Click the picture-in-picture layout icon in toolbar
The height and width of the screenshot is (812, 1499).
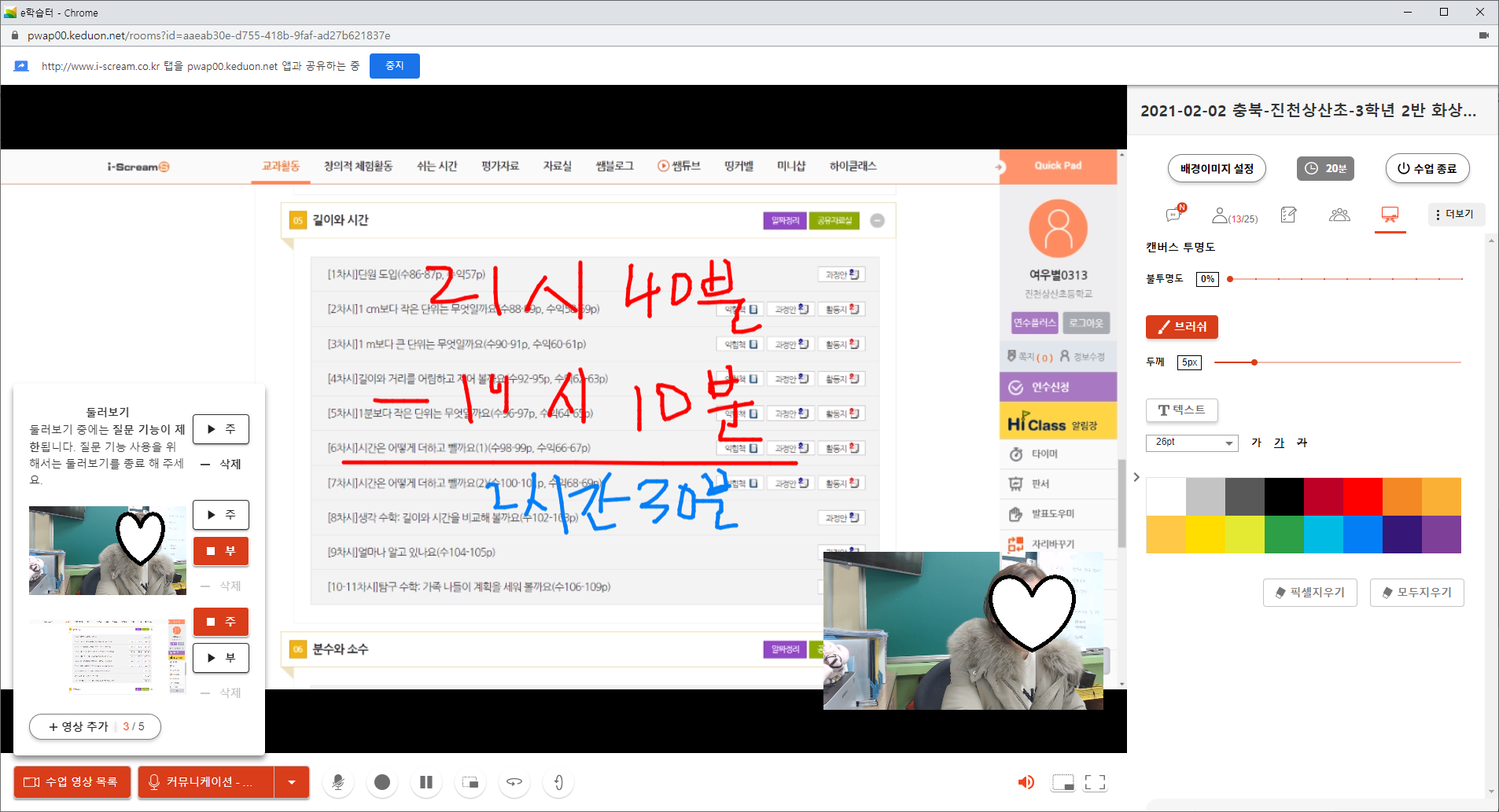(470, 782)
